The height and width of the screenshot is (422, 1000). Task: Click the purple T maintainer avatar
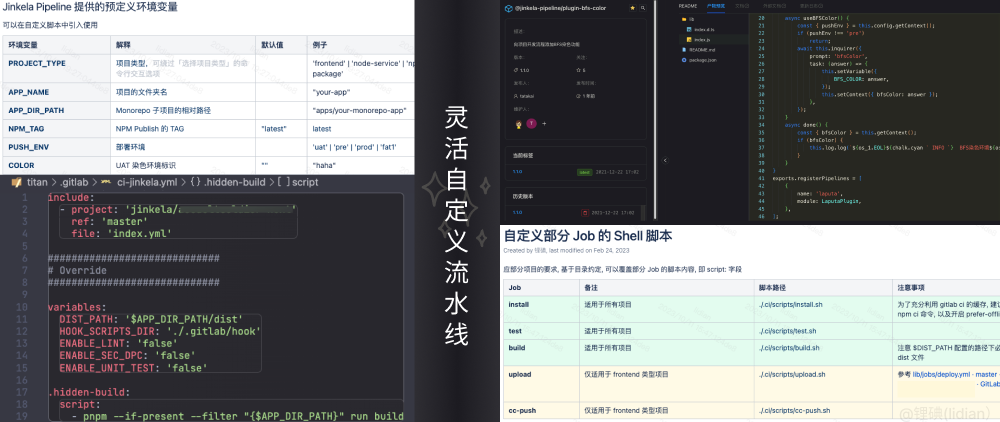[x=531, y=124]
